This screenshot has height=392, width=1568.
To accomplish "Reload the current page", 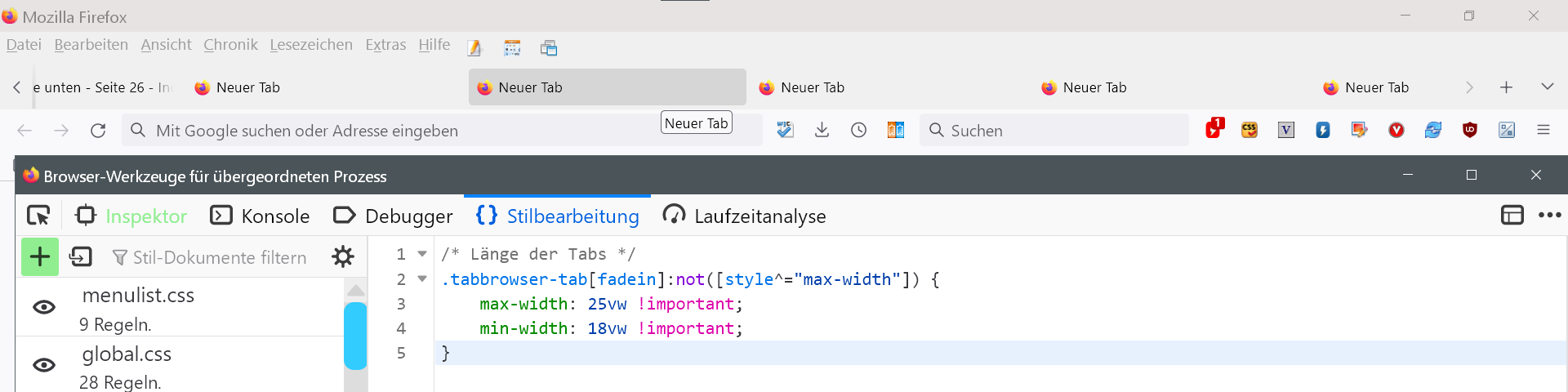I will [x=98, y=131].
